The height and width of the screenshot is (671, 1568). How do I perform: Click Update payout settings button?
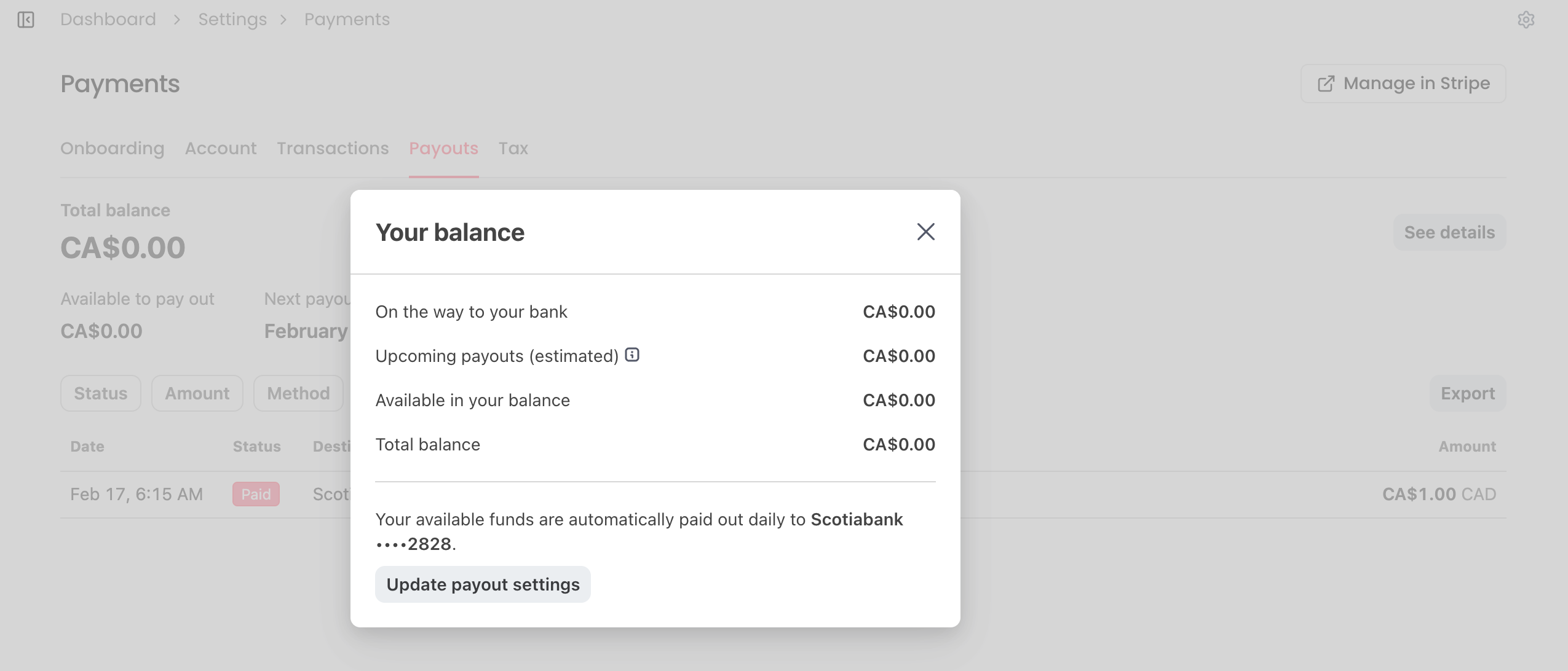click(x=483, y=584)
